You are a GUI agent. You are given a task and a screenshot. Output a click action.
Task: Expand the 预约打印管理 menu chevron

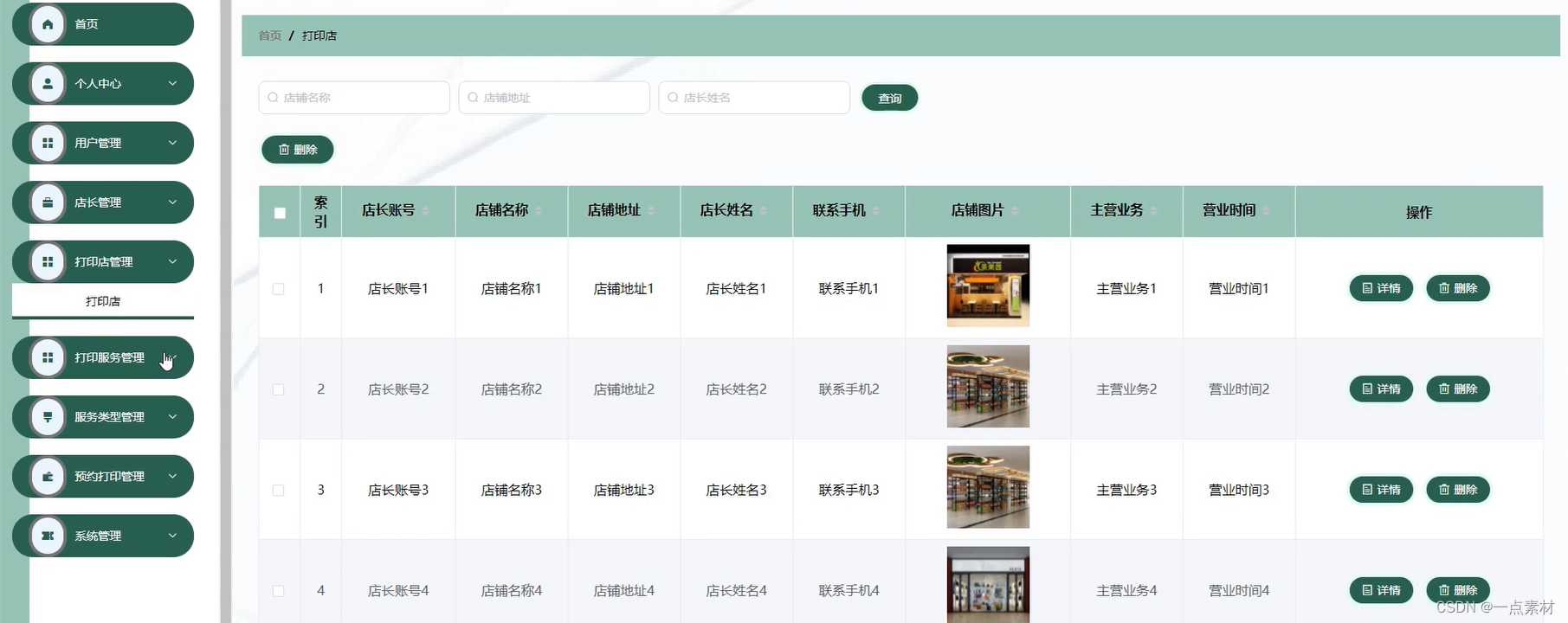tap(172, 477)
